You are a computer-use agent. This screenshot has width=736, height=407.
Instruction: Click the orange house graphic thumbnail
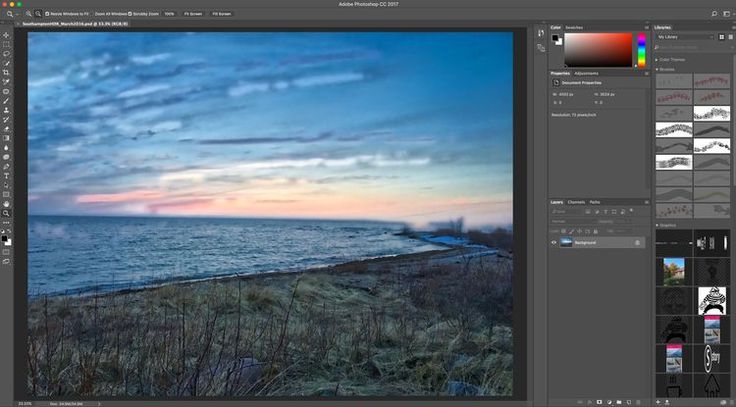tap(671, 272)
